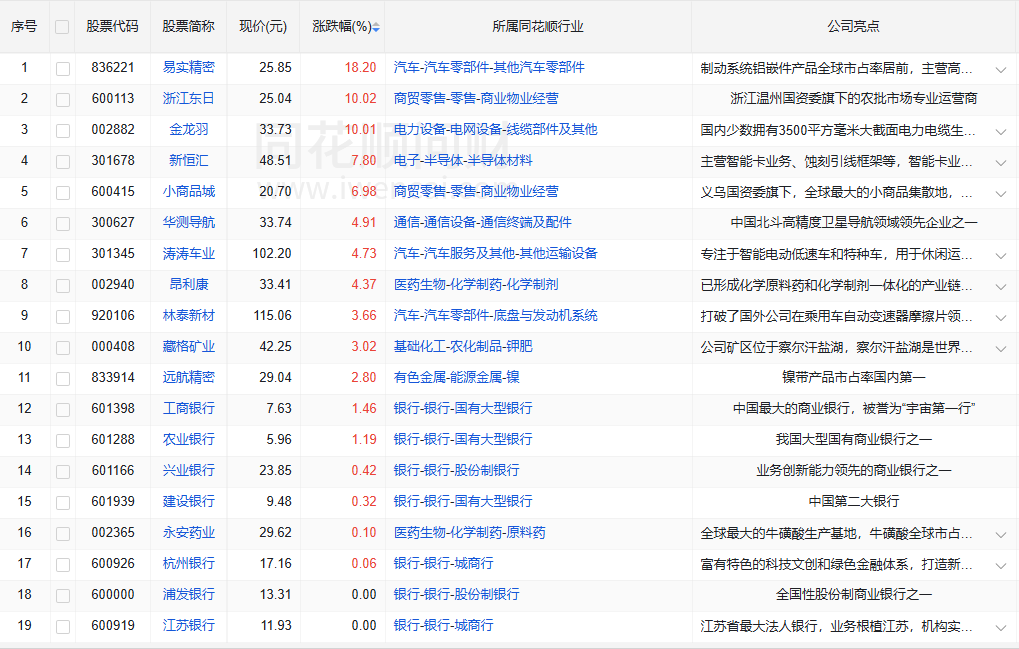Click stock code 300627

click(x=113, y=222)
